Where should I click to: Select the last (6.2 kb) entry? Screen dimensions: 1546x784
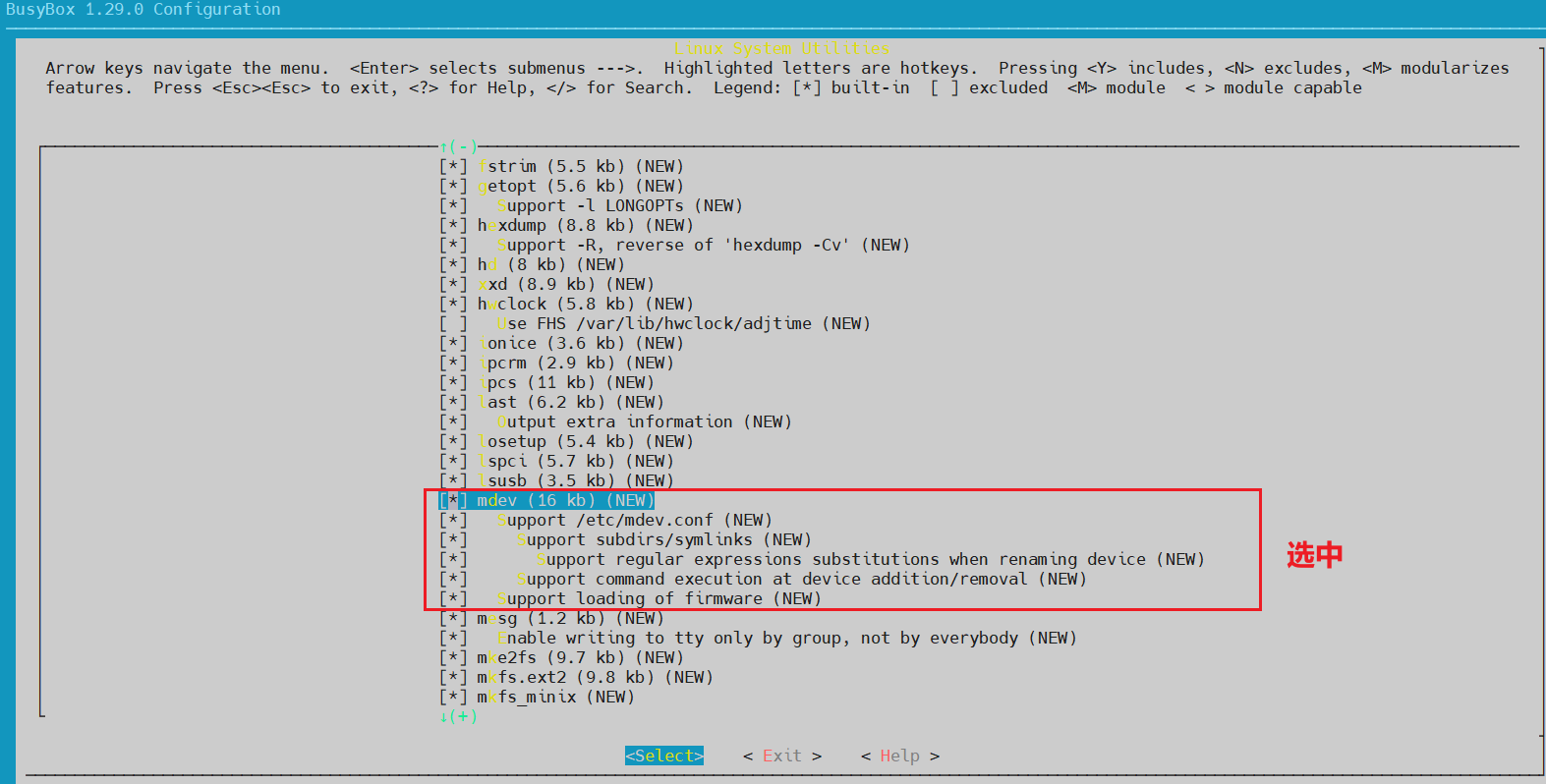[x=571, y=402]
